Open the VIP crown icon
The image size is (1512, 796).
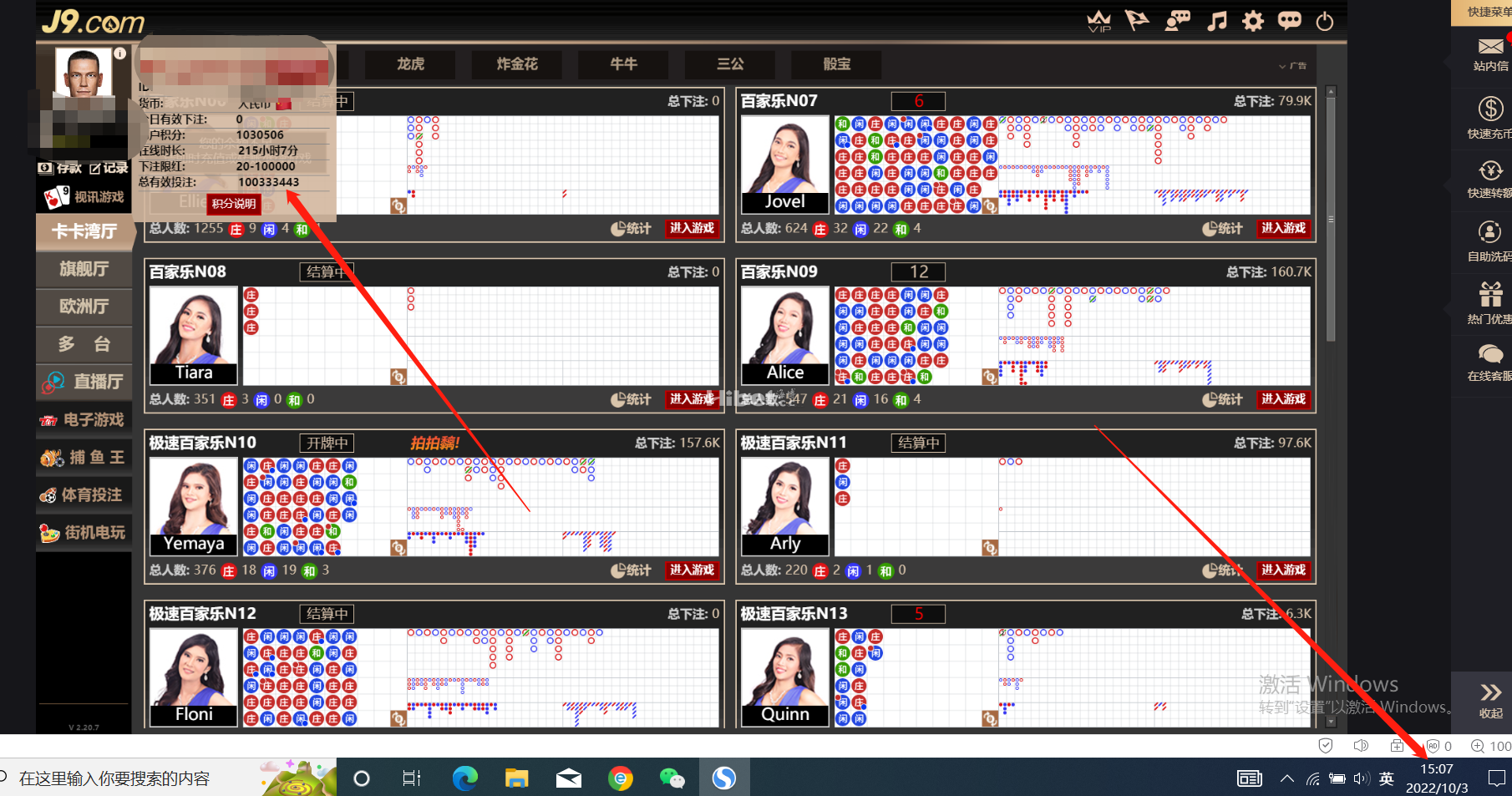click(1098, 21)
